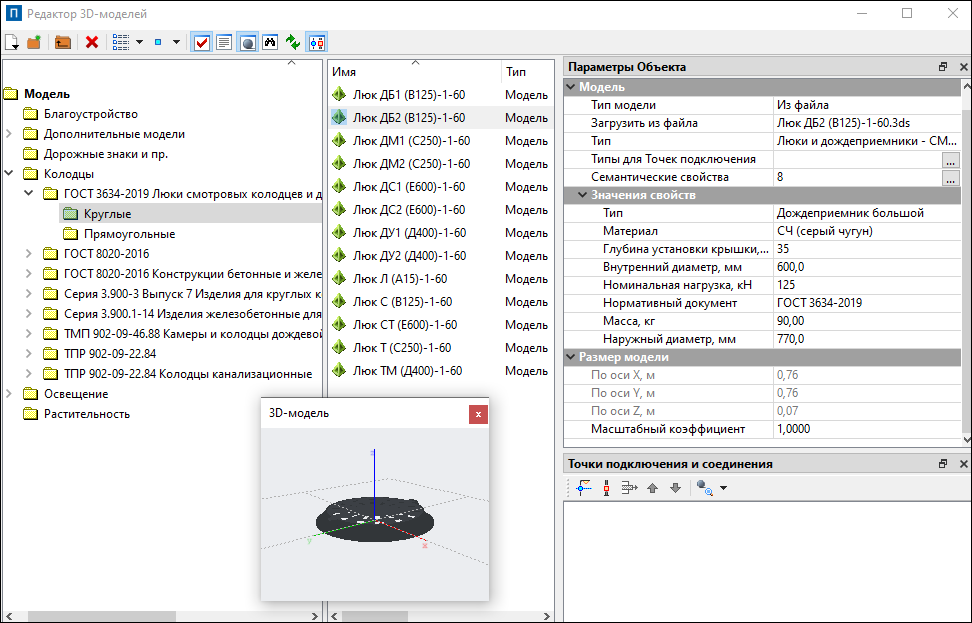The height and width of the screenshot is (623, 972).
Task: Click the new document icon in toolbar
Action: click(12, 42)
